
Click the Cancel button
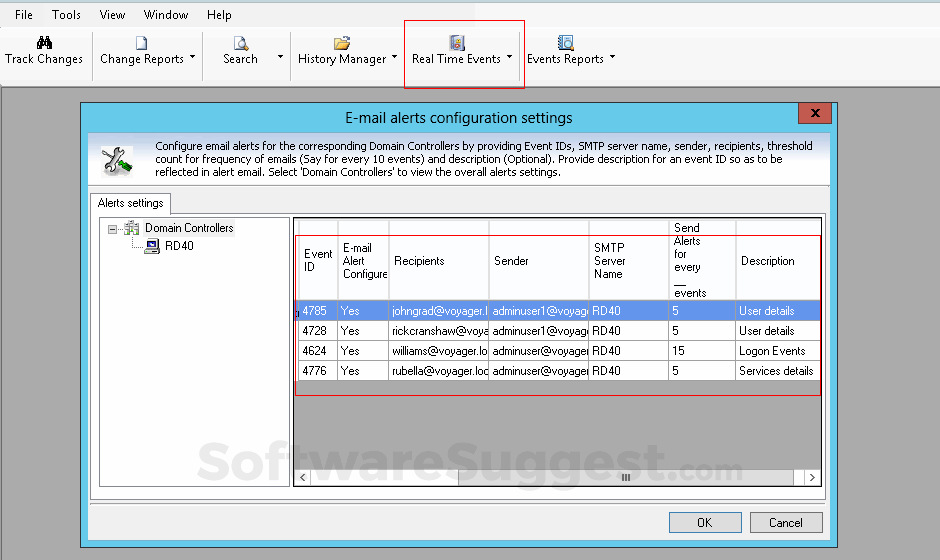pos(786,523)
